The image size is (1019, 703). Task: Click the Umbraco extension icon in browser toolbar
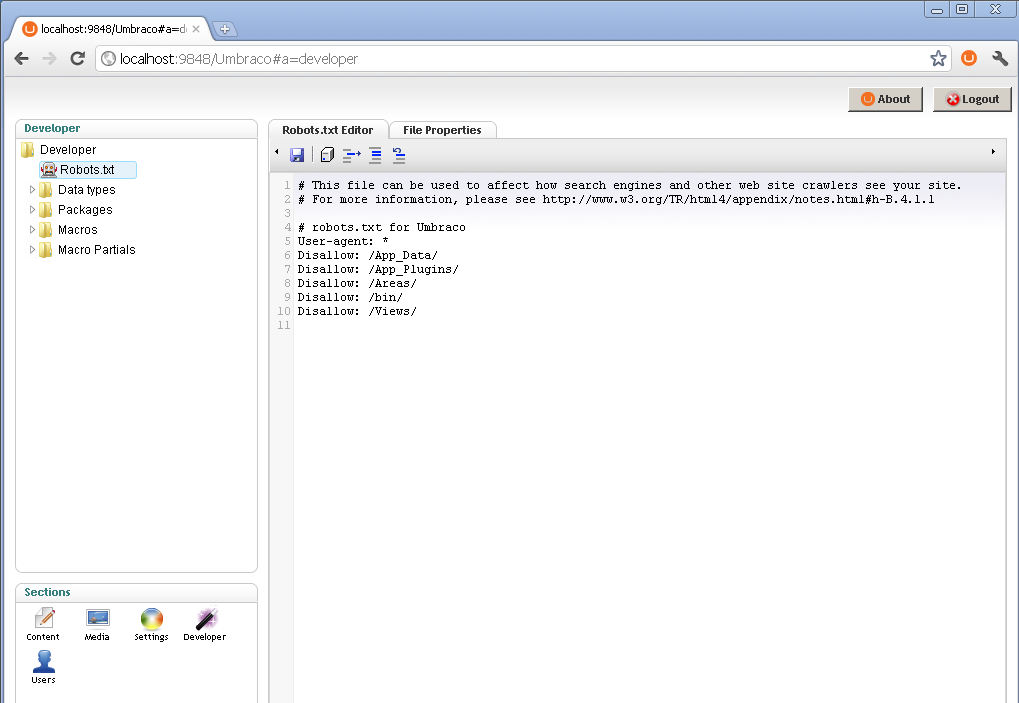(x=969, y=58)
